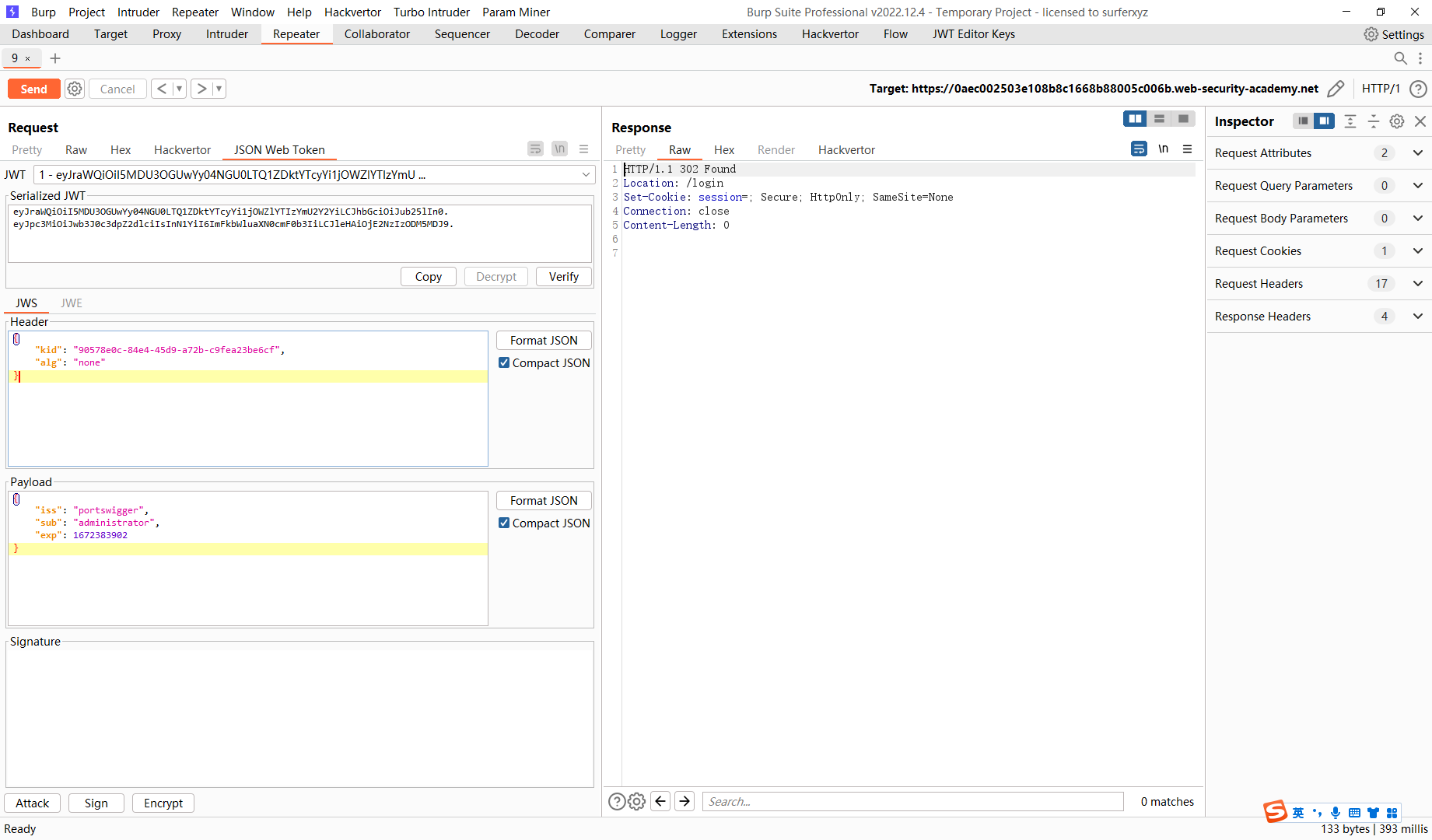Open request Raw view tab

76,150
